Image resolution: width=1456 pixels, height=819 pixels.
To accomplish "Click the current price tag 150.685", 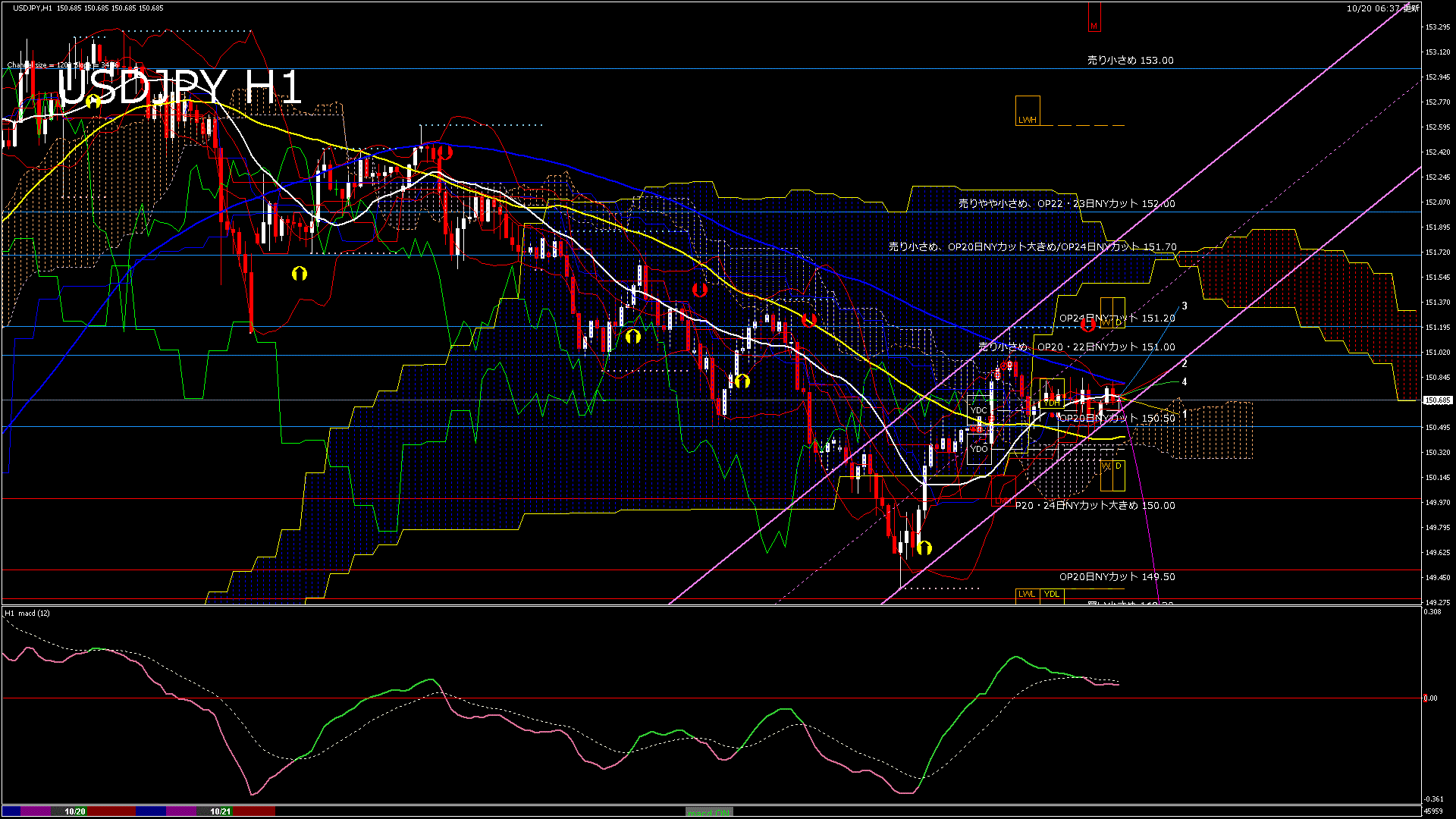I will pyautogui.click(x=1438, y=400).
